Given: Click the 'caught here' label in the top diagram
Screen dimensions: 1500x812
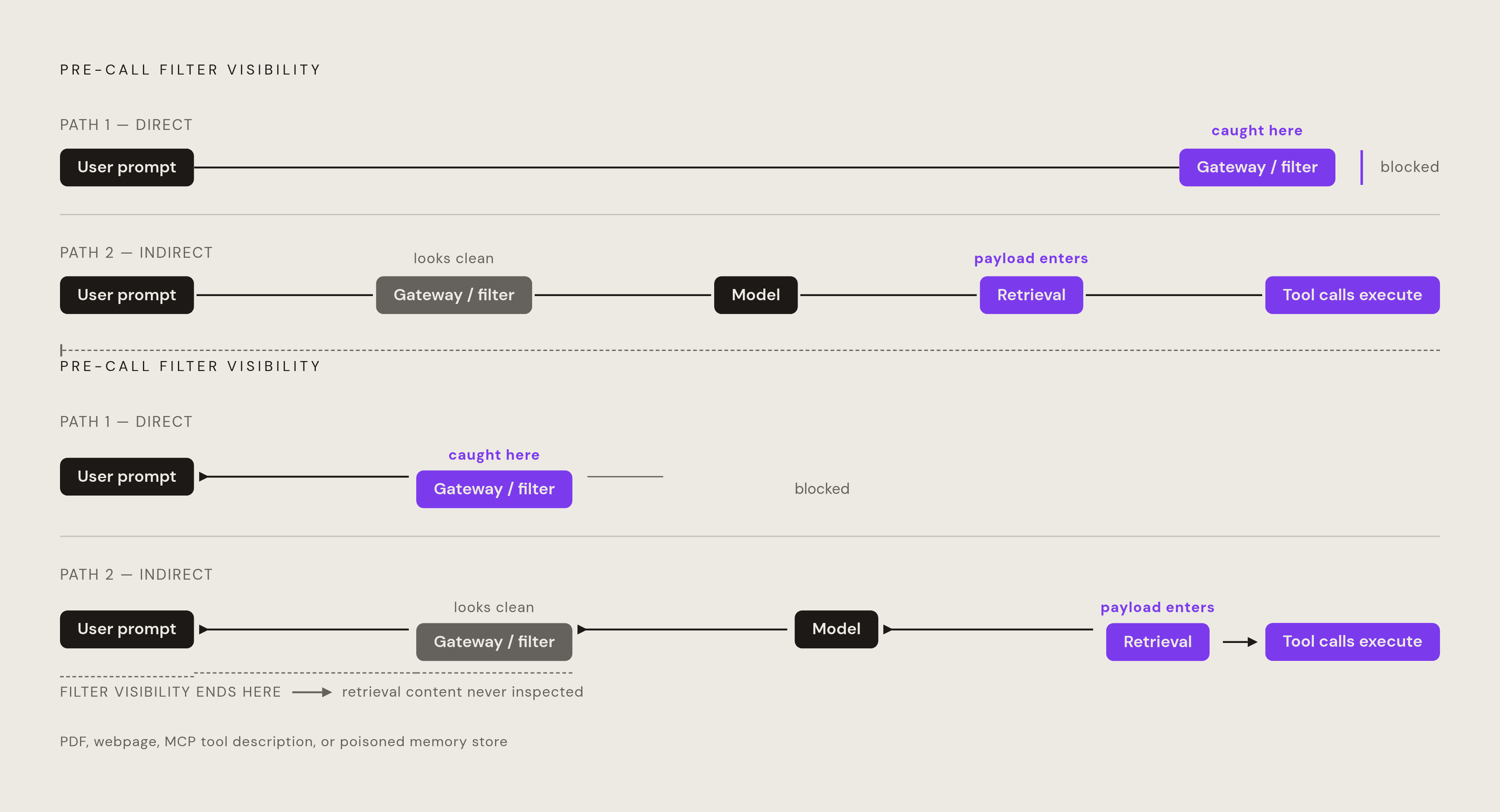Looking at the screenshot, I should (1257, 130).
